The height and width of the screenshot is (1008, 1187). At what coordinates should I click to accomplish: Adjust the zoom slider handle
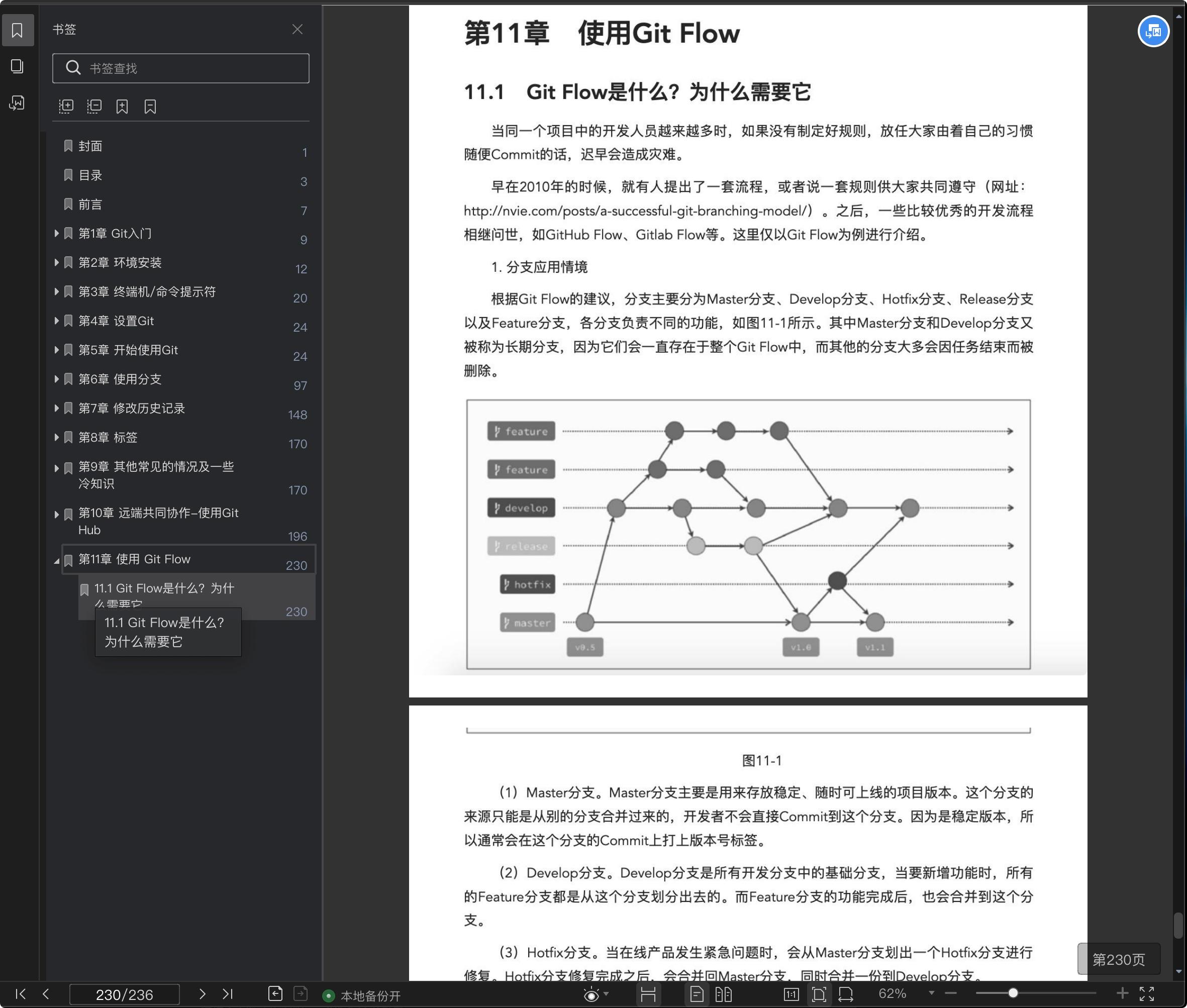[x=1013, y=993]
